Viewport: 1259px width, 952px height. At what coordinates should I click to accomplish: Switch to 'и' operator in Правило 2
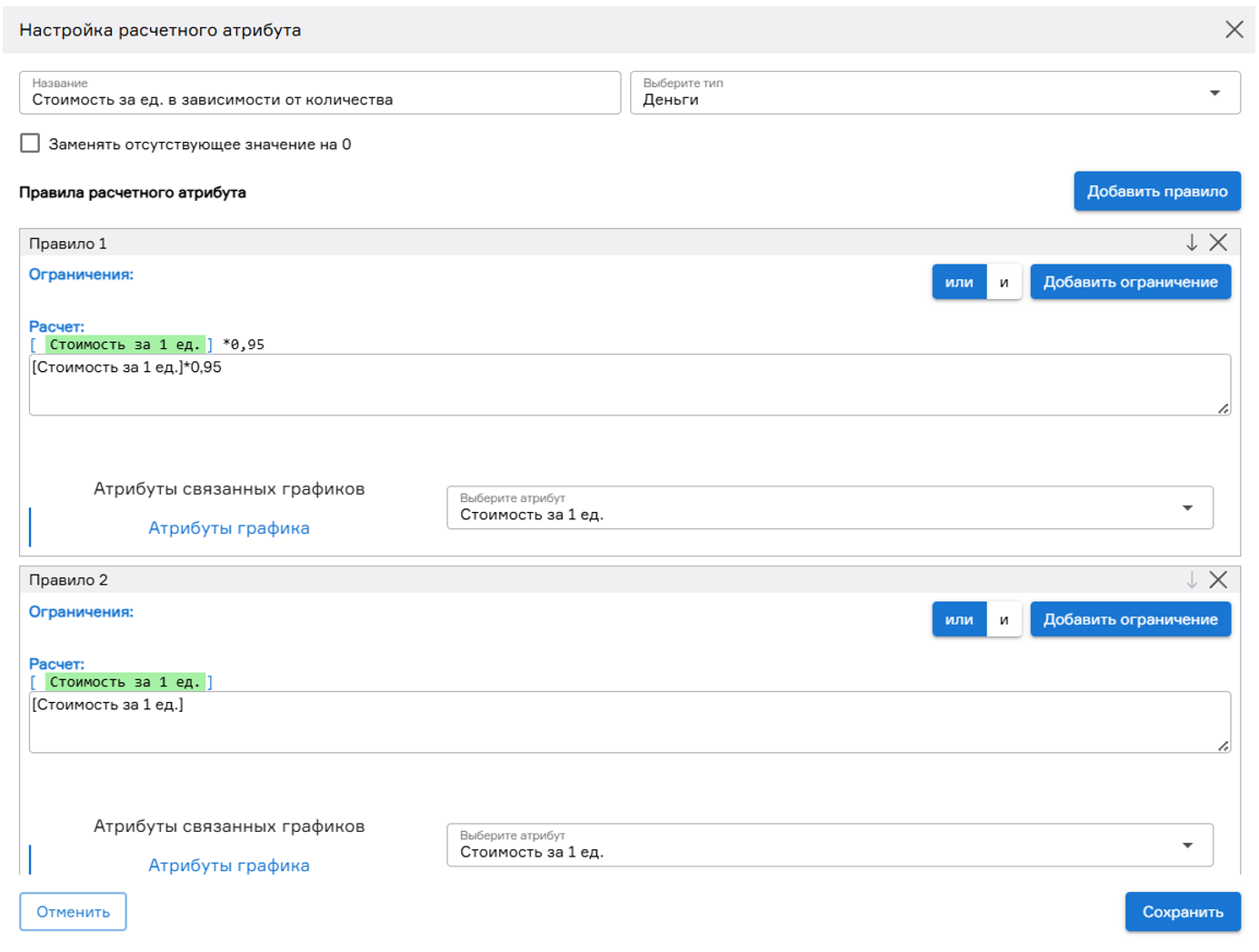coord(1004,619)
